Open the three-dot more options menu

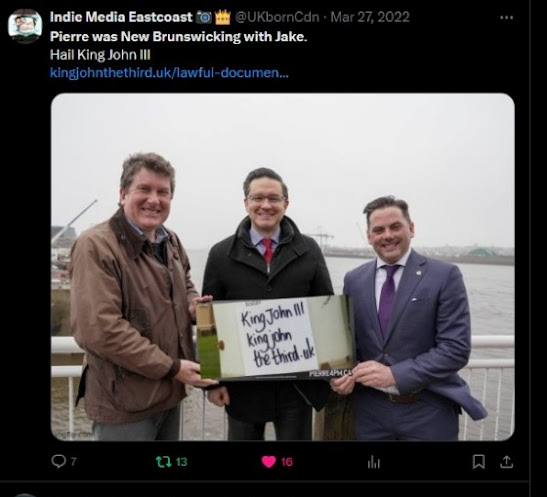click(x=506, y=17)
